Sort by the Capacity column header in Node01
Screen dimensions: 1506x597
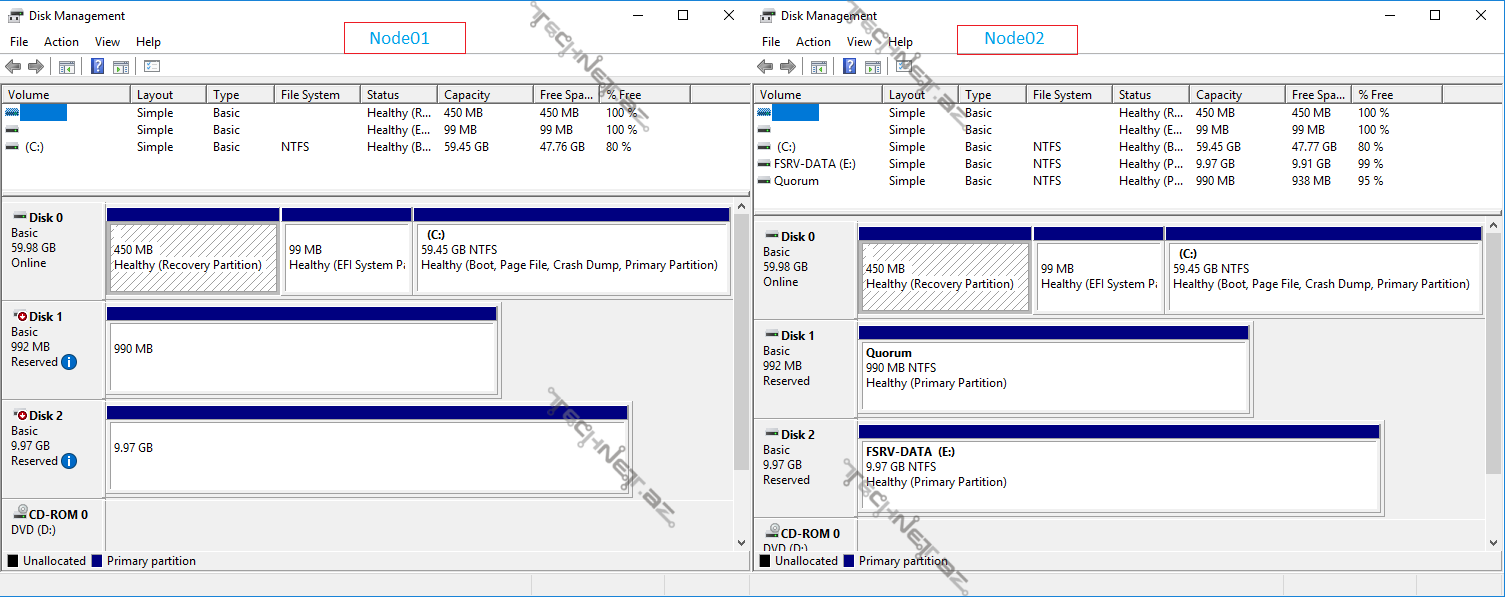click(x=467, y=95)
